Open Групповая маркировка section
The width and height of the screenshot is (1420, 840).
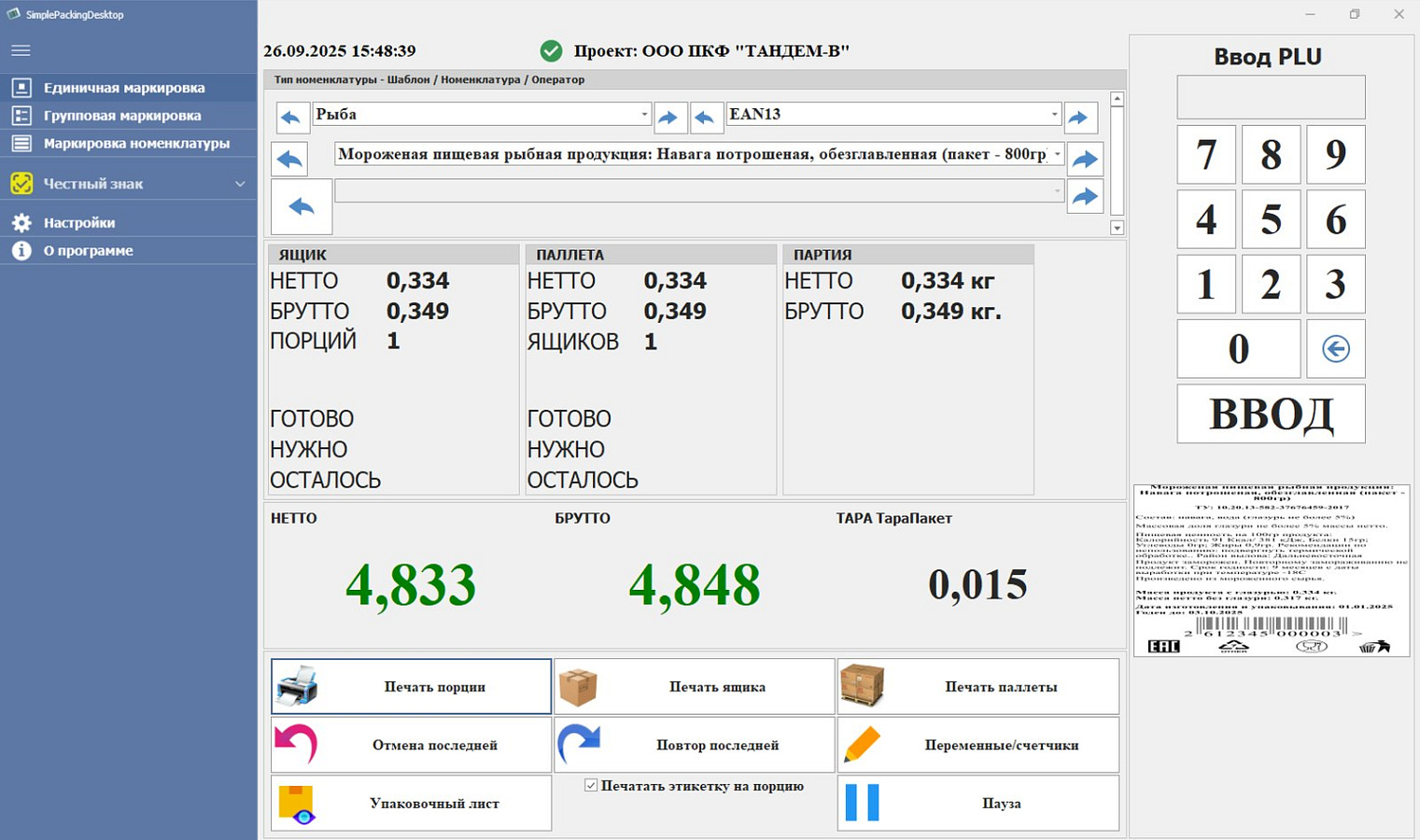tap(128, 116)
